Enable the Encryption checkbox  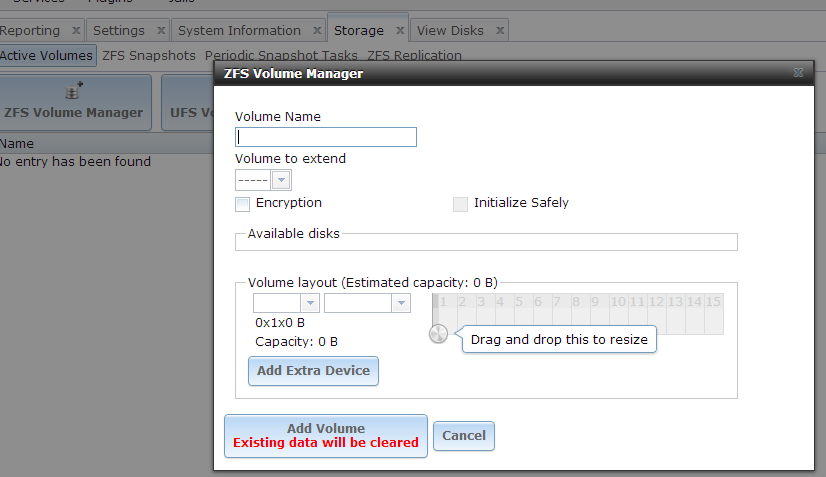(x=242, y=204)
